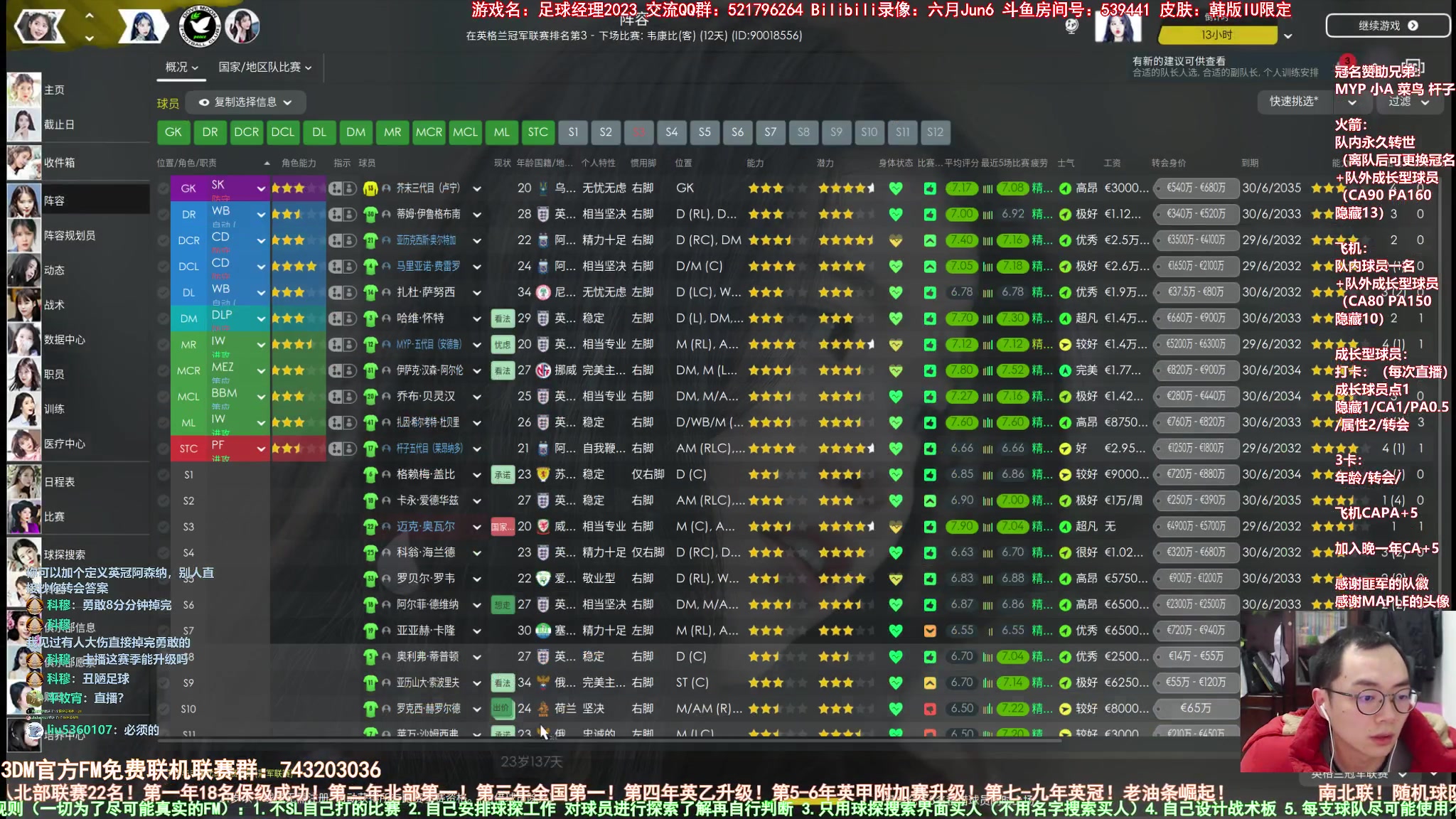Open the 过滤 dropdown
Viewport: 1456px width, 819px height.
tap(1409, 102)
